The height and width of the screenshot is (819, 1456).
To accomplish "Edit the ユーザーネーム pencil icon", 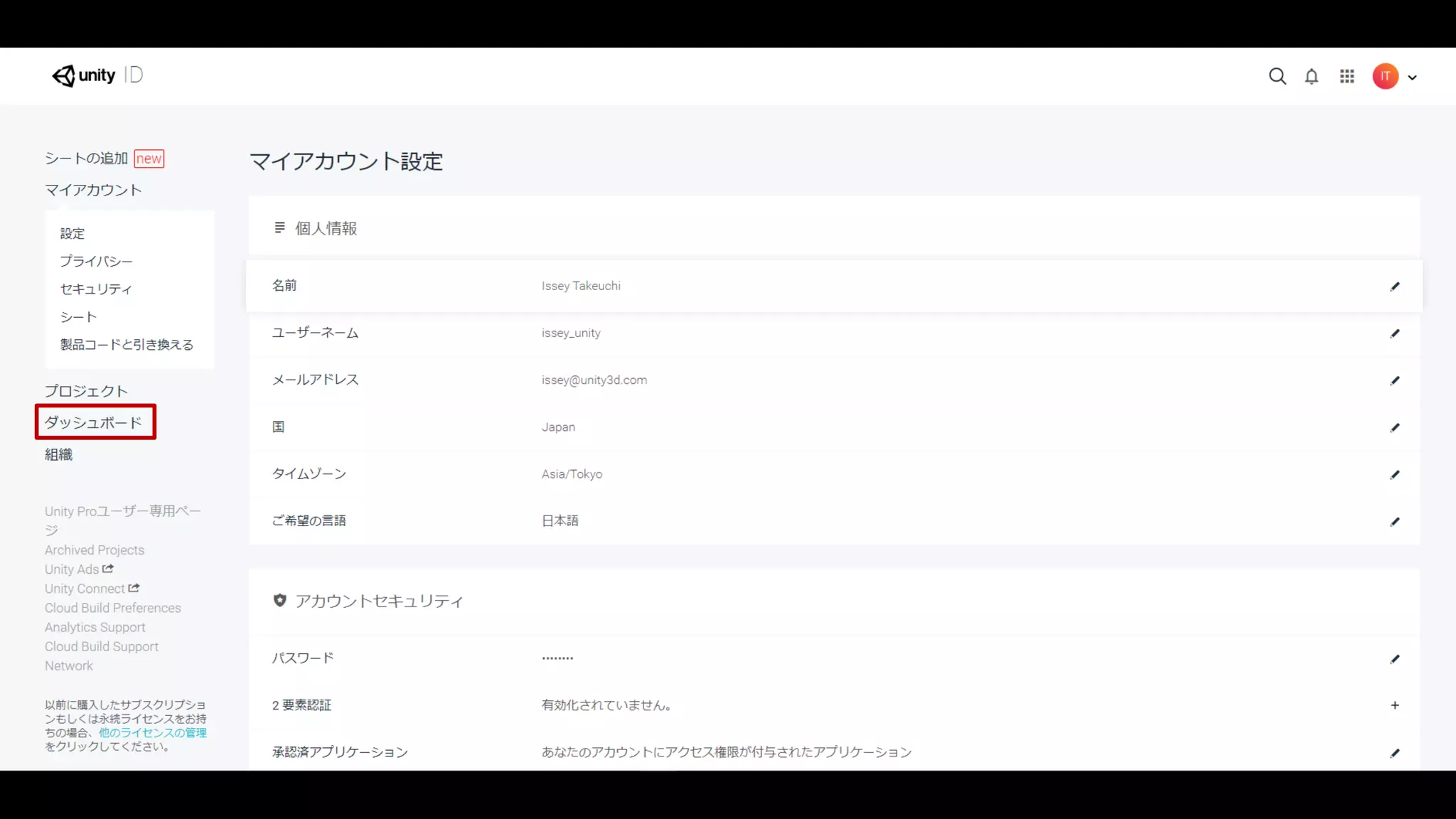I will coord(1395,333).
